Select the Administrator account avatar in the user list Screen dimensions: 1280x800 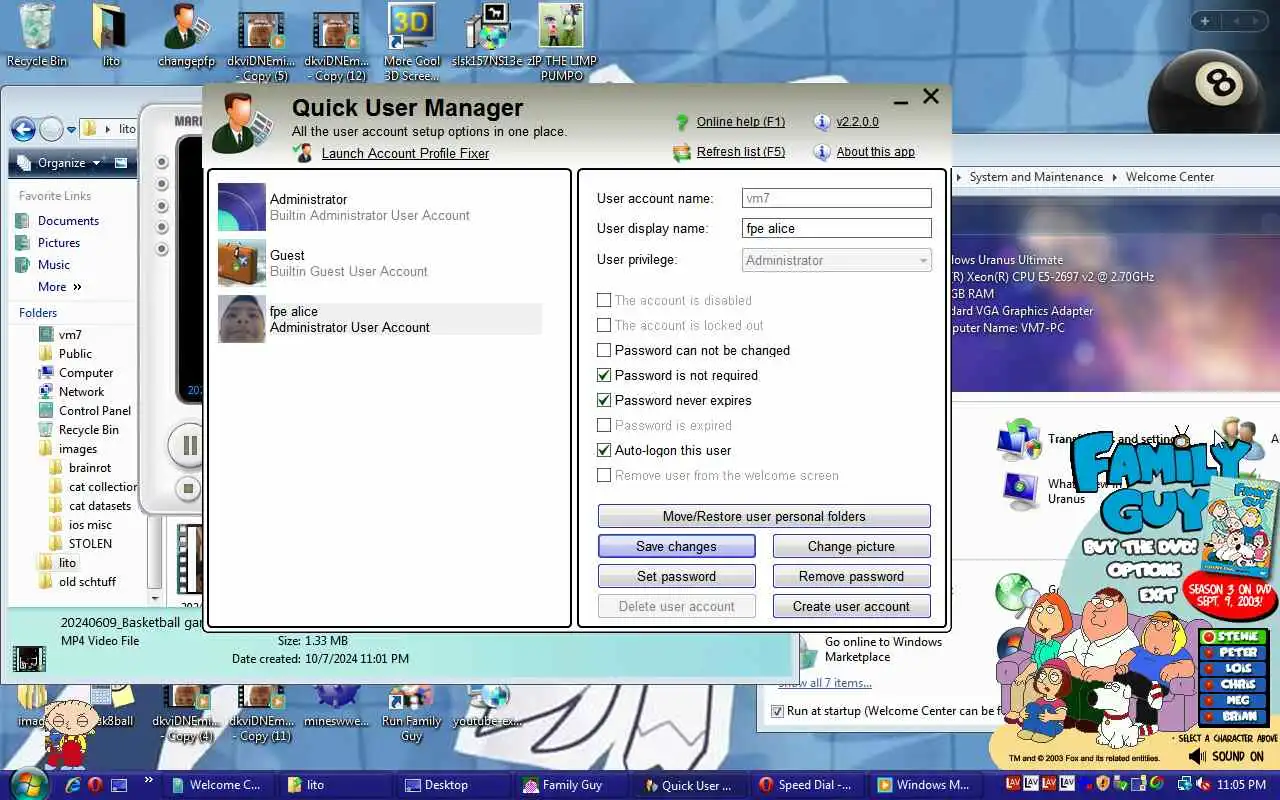pyautogui.click(x=242, y=207)
